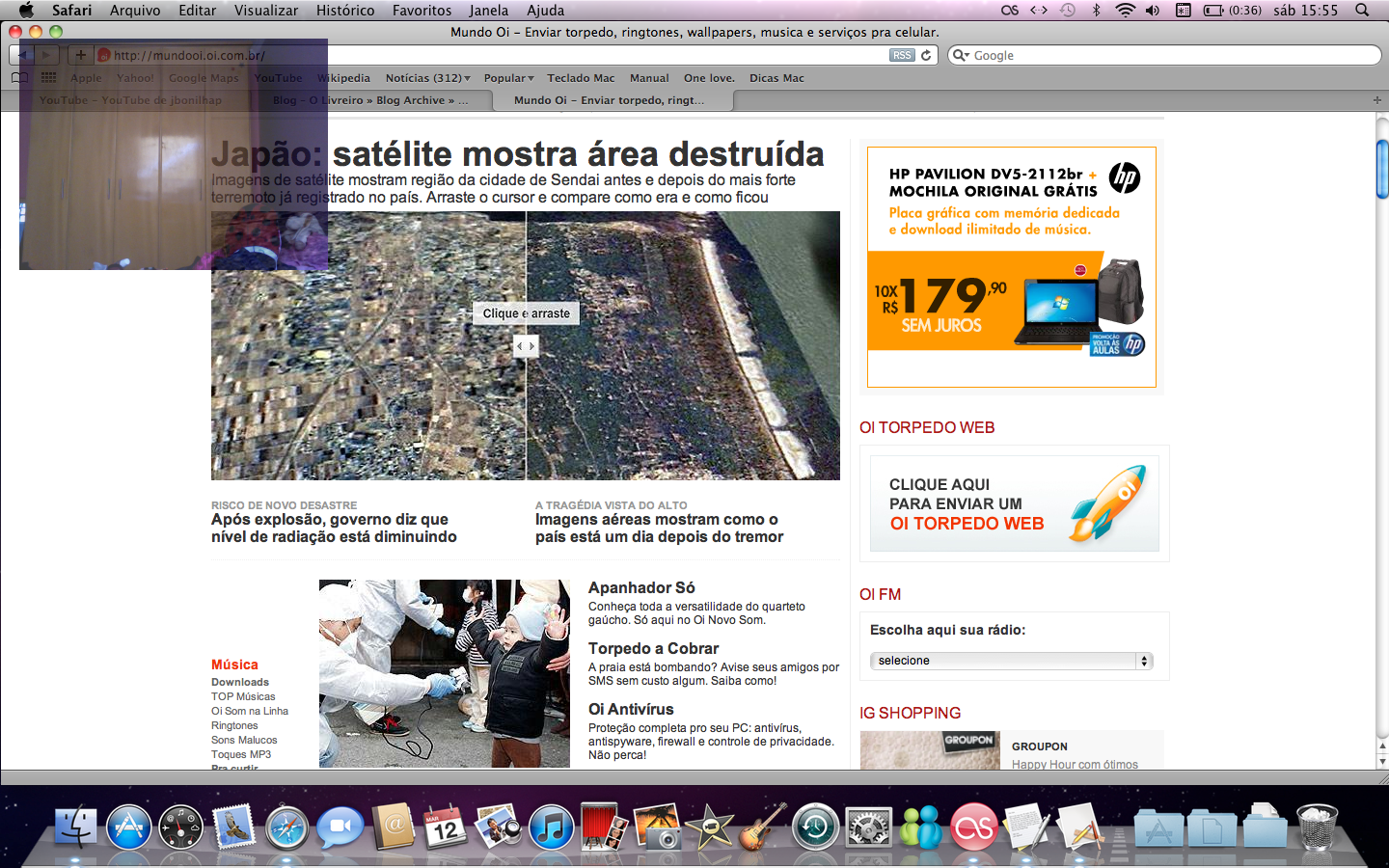Open the Apanhador Só article link
This screenshot has width=1389, height=868.
[641, 587]
